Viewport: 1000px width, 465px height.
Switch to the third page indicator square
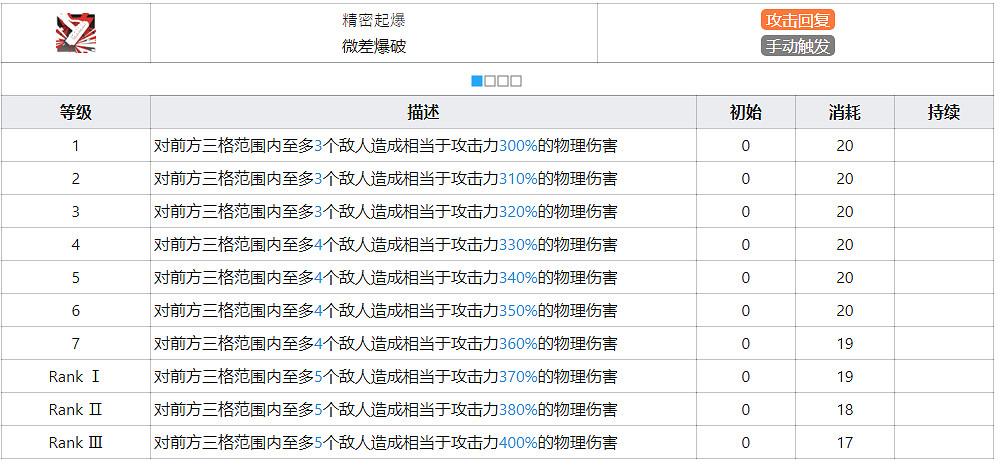[503, 81]
